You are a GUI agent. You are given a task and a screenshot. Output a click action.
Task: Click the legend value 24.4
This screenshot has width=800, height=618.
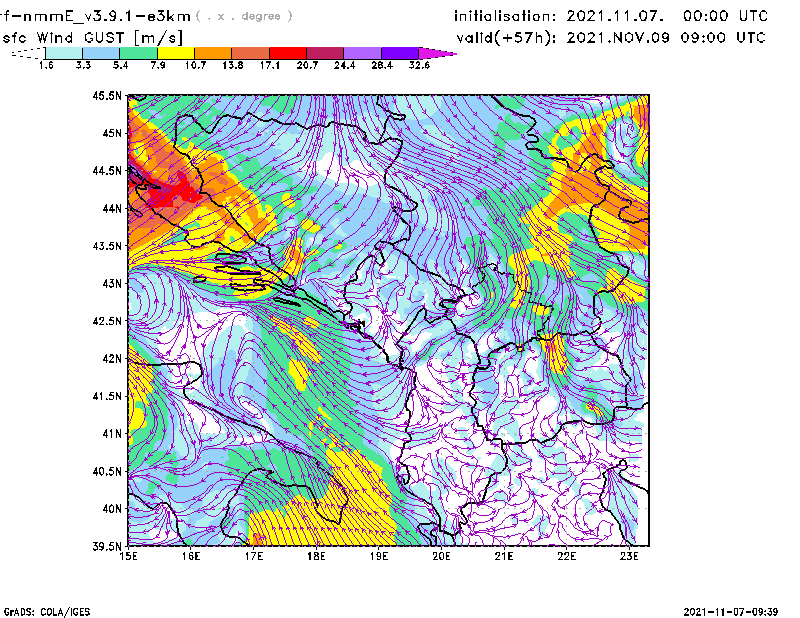click(344, 65)
